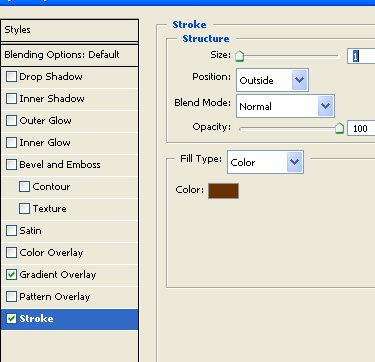Select the highlighted Stroke row label
375x362 pixels.
coord(36,319)
